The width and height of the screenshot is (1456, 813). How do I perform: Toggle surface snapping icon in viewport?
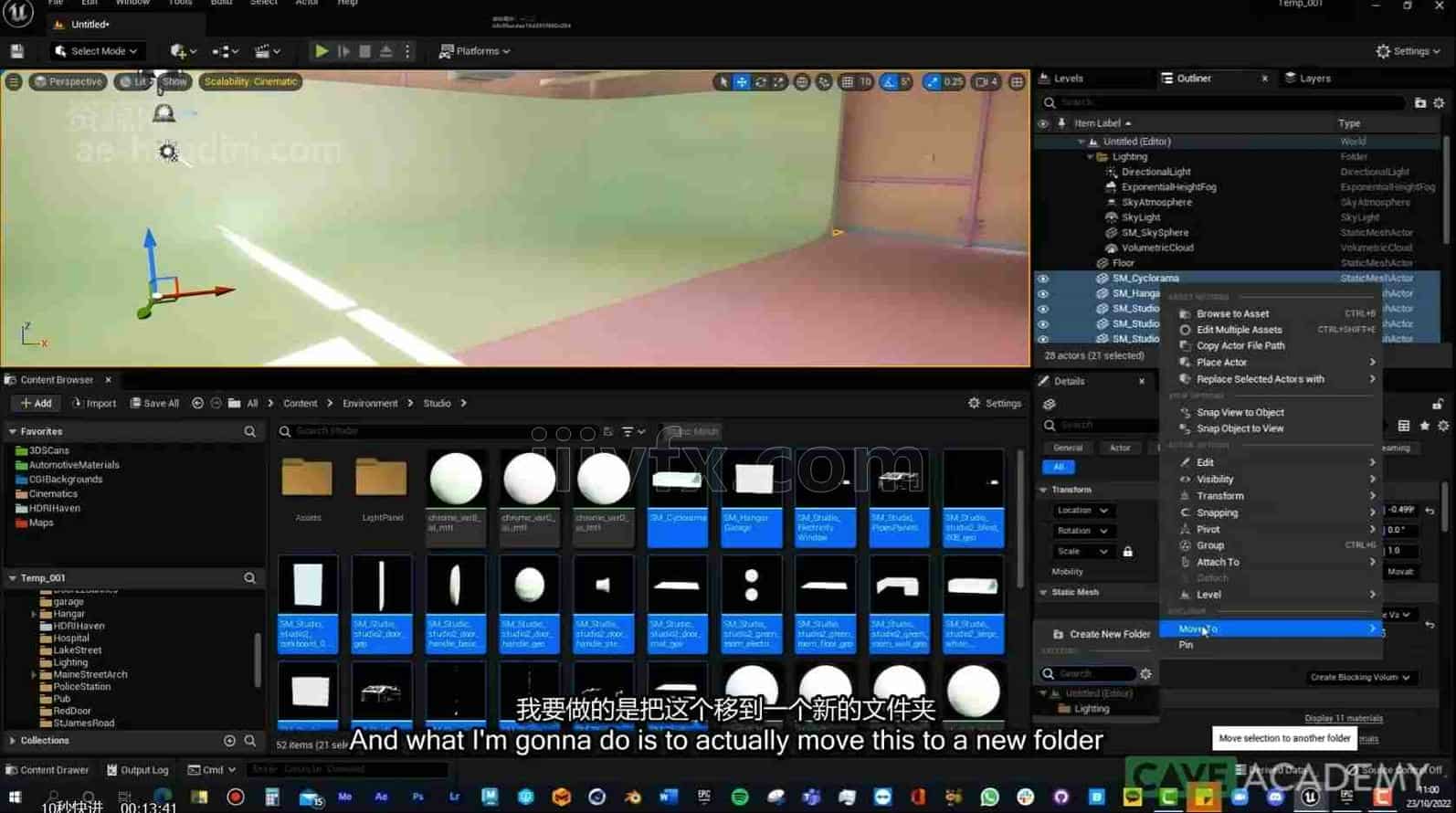click(824, 81)
